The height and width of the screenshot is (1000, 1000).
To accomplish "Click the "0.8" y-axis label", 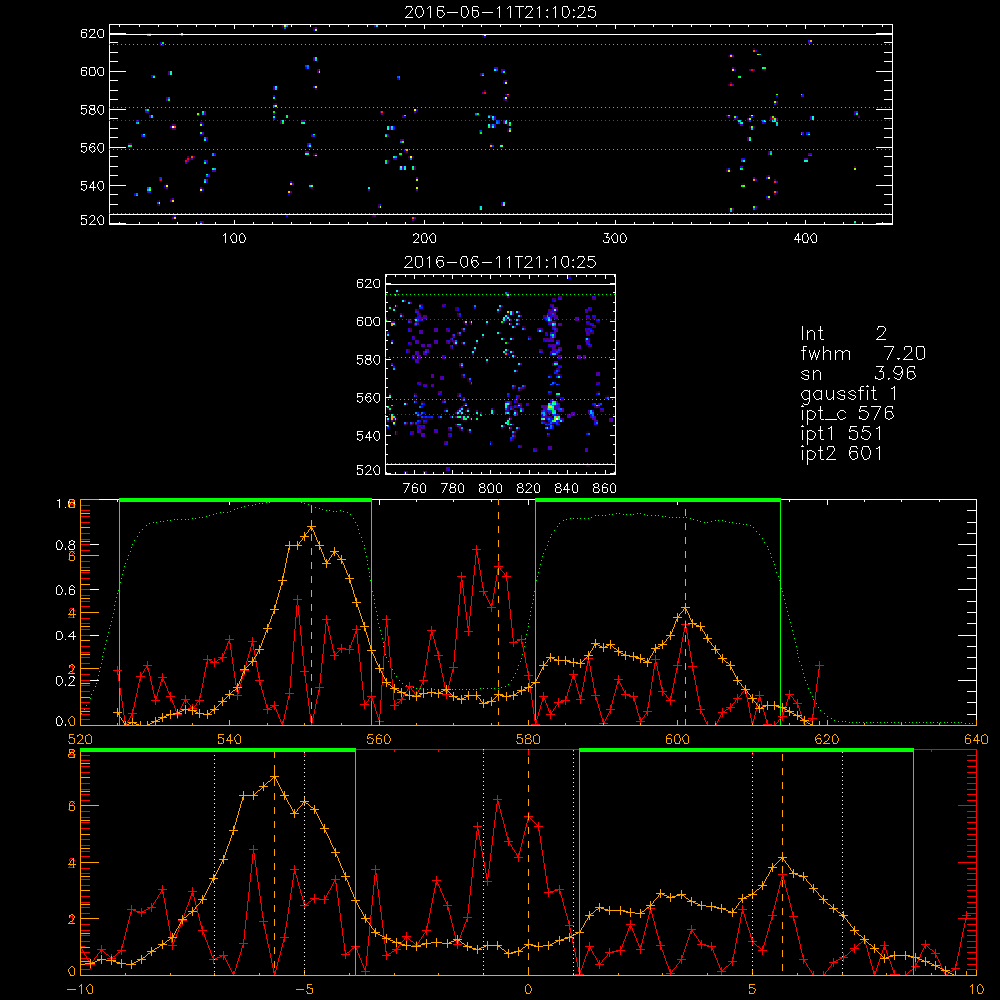I will coord(66,545).
